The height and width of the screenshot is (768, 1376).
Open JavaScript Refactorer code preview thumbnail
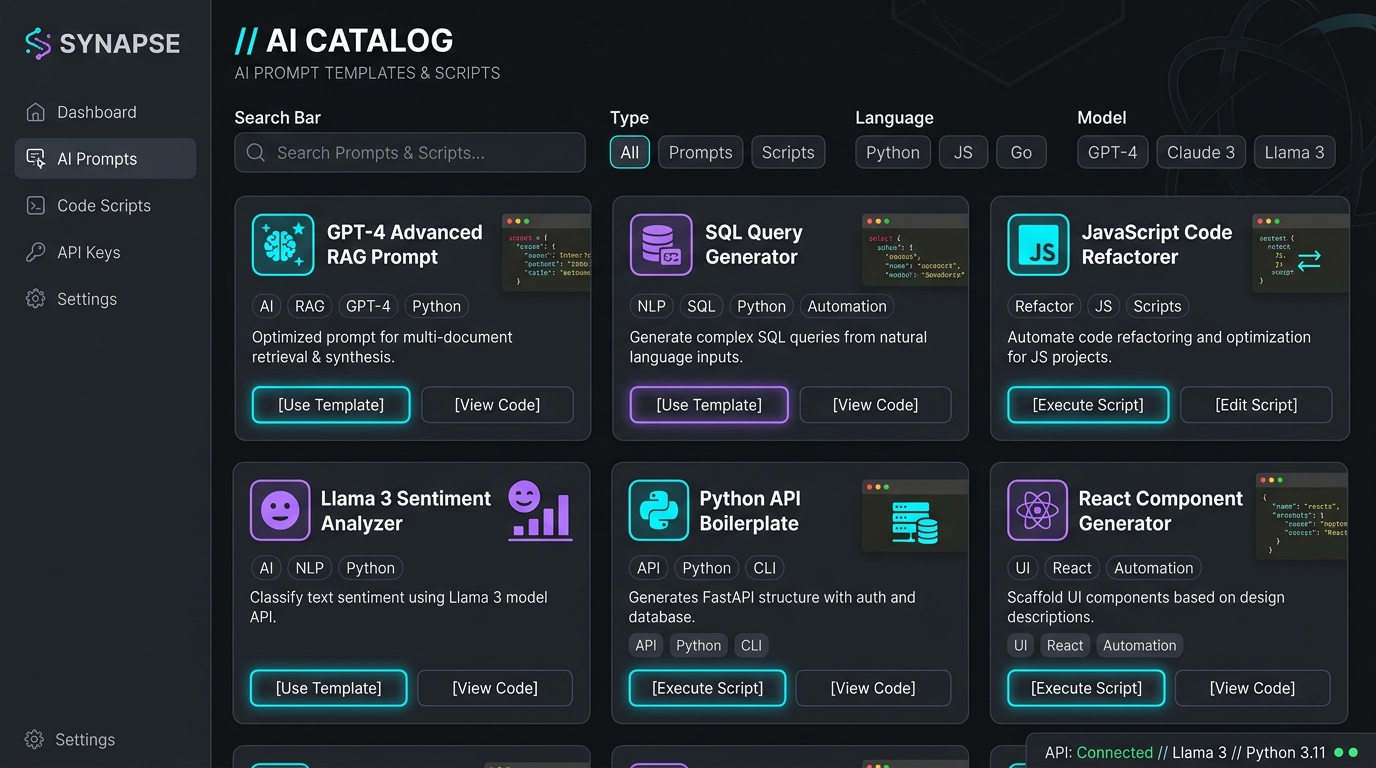(x=1300, y=253)
